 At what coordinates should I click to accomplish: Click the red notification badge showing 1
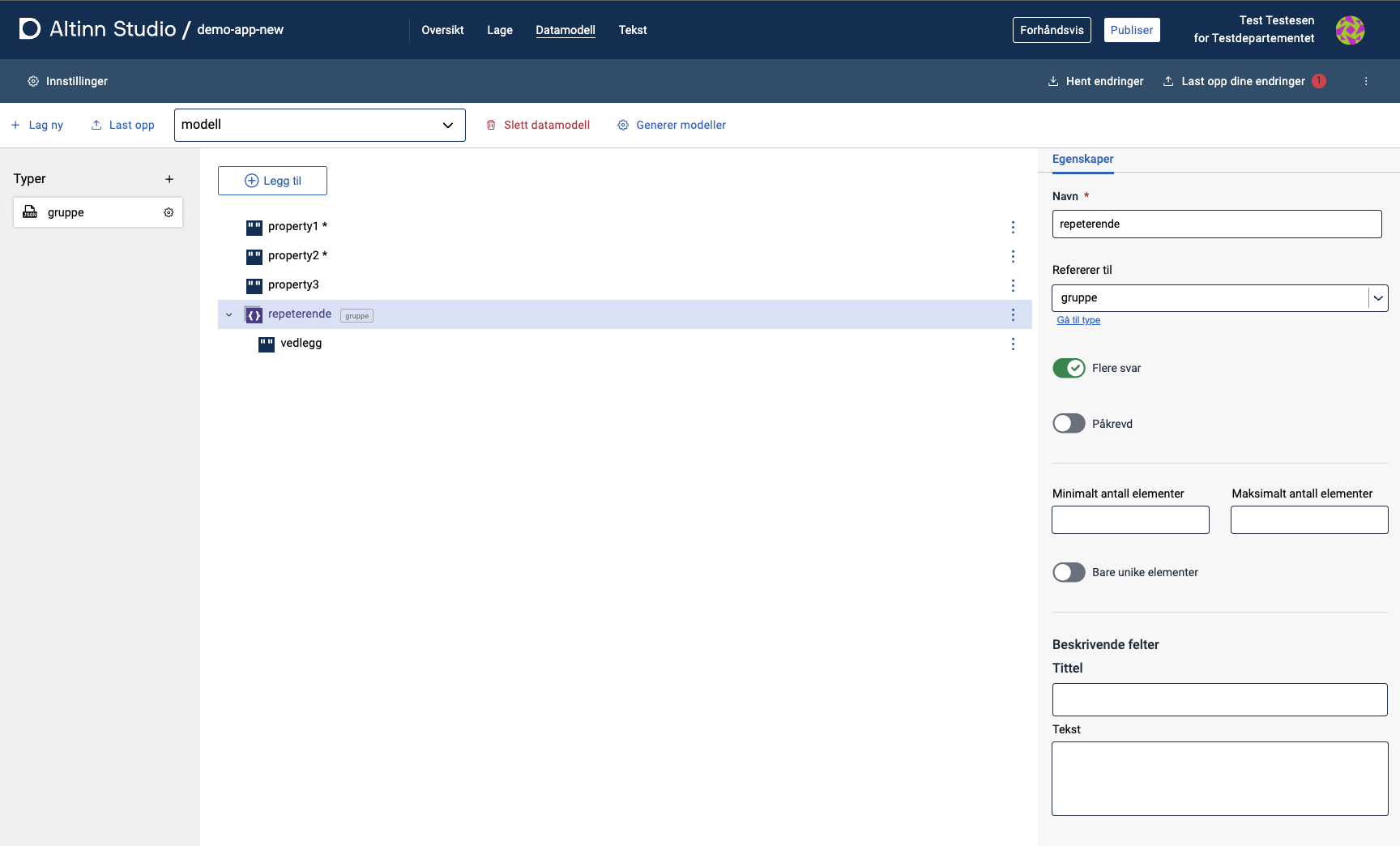click(1319, 81)
